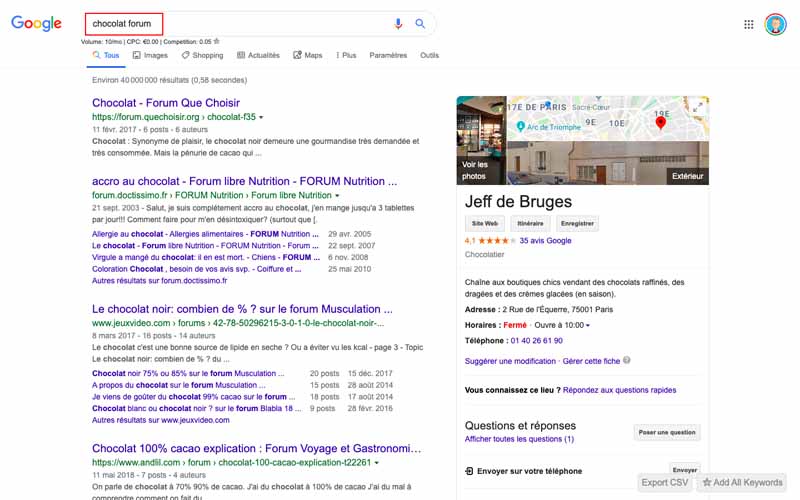This screenshot has height=500, width=800.
Task: Expand the Plus menu
Action: point(346,55)
